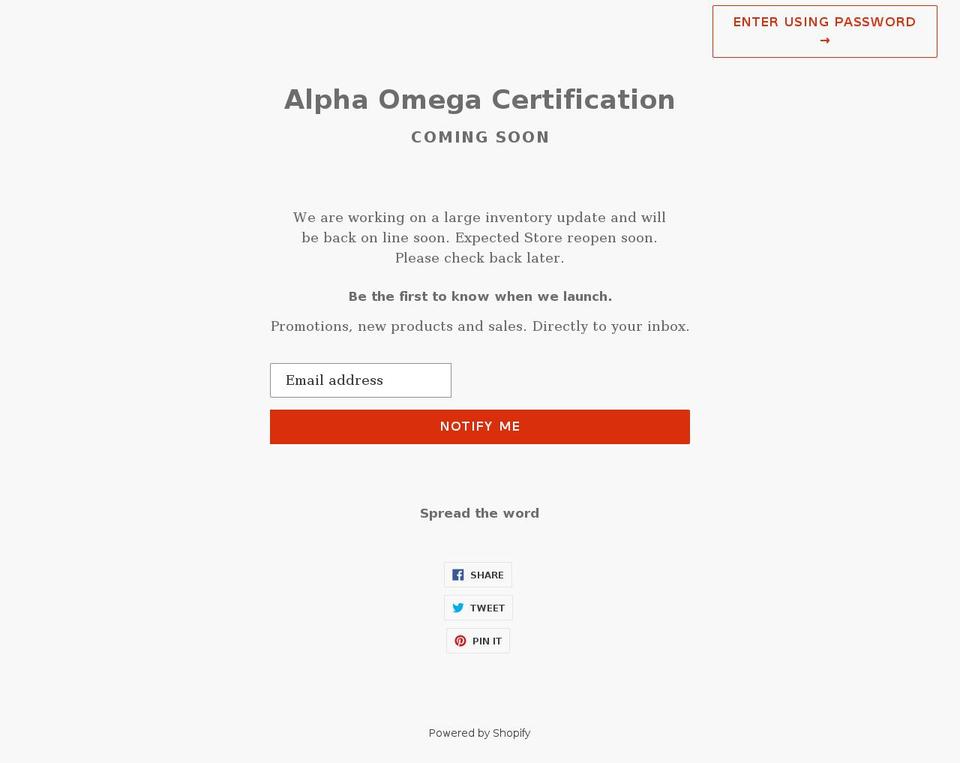Click the Spread the word heading
The height and width of the screenshot is (763, 960).
point(480,513)
